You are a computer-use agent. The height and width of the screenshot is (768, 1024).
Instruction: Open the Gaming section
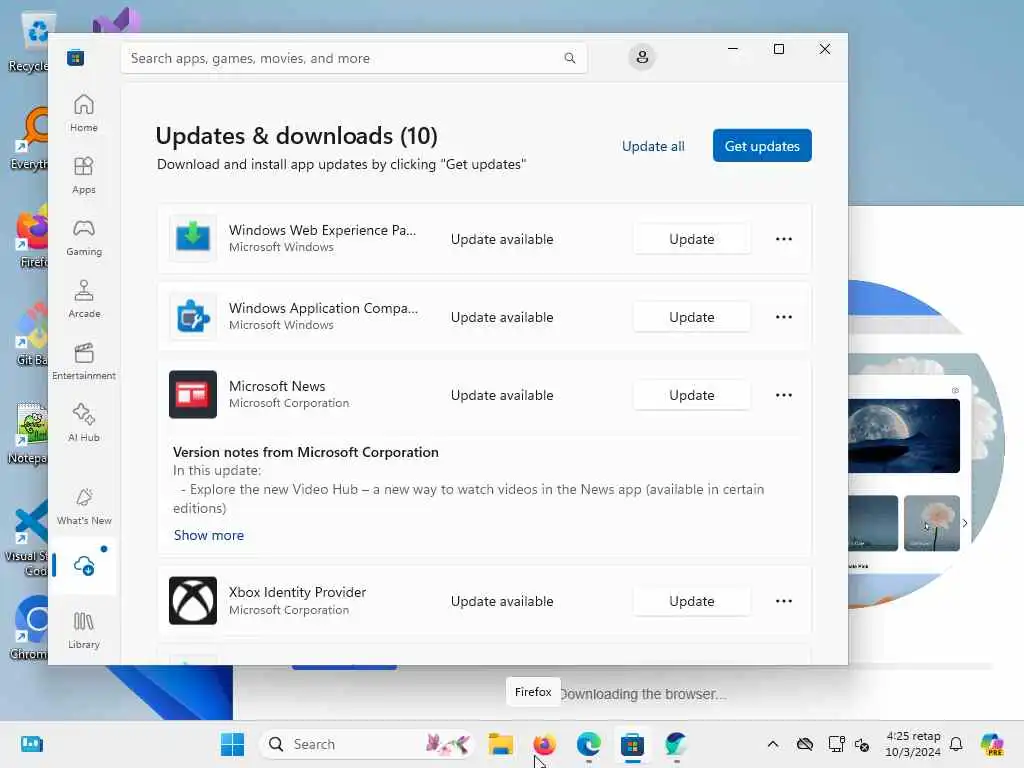click(x=84, y=237)
